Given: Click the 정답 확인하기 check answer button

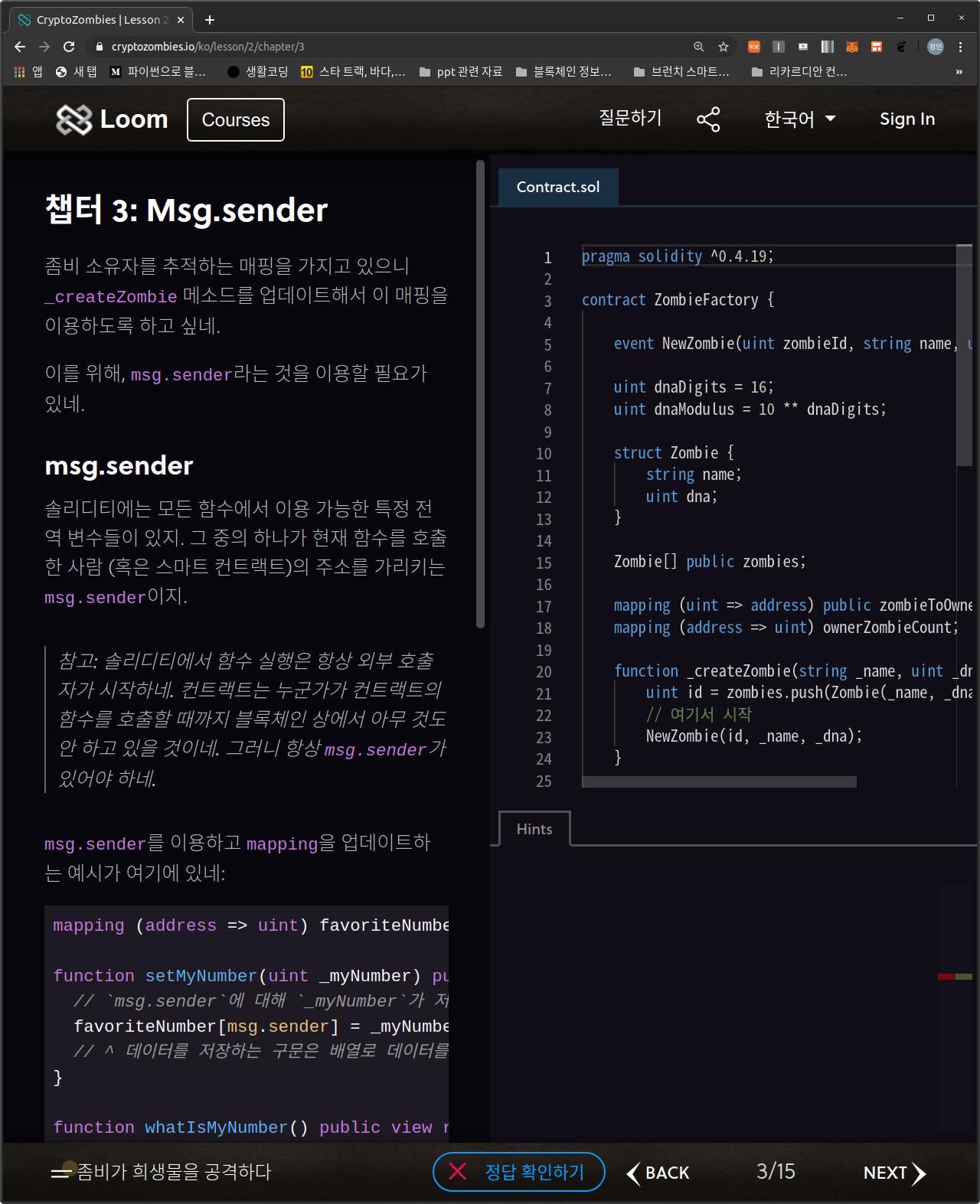Looking at the screenshot, I should pos(519,1172).
